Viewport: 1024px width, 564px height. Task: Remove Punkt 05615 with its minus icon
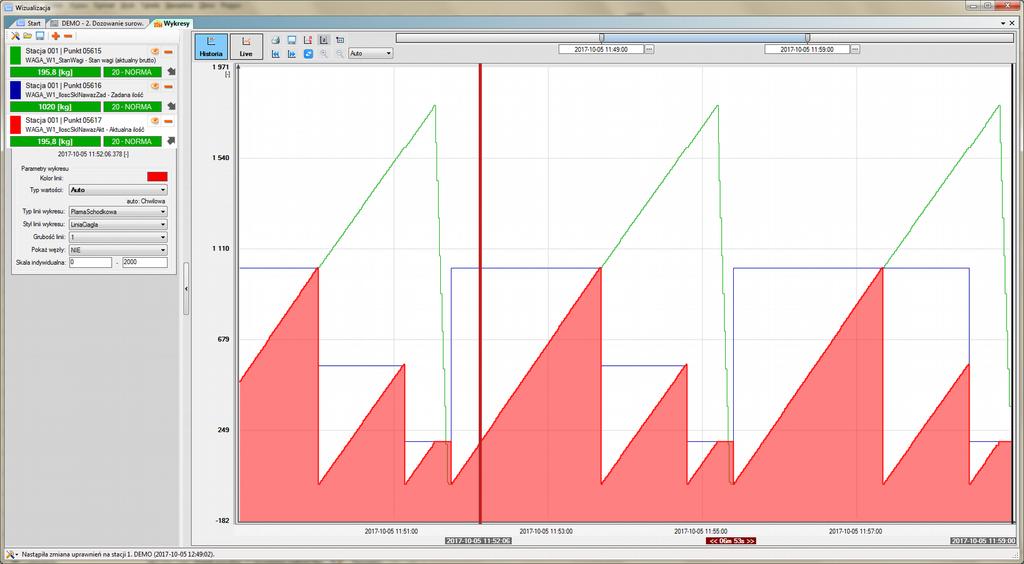coord(168,51)
